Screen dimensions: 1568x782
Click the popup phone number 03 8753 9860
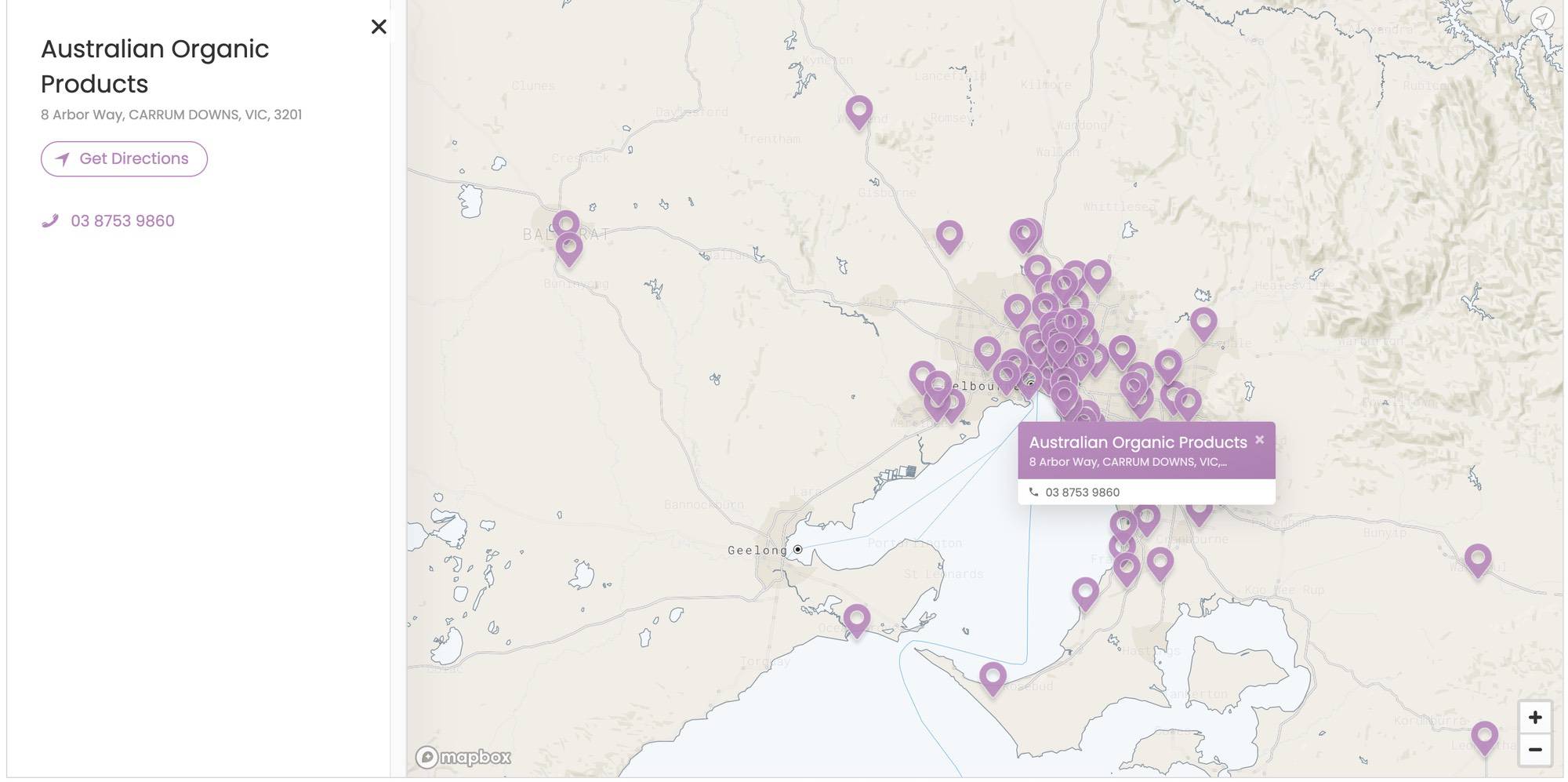point(1082,493)
